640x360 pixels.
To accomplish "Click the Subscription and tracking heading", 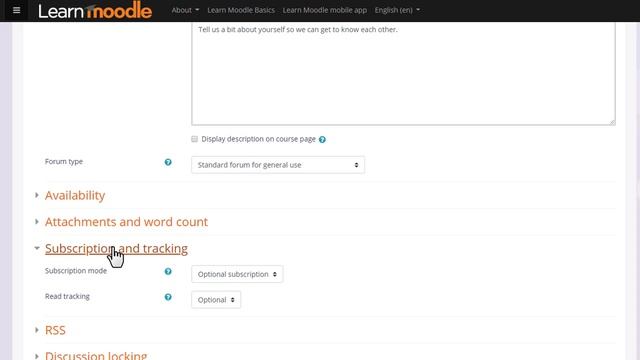I will tap(116, 249).
